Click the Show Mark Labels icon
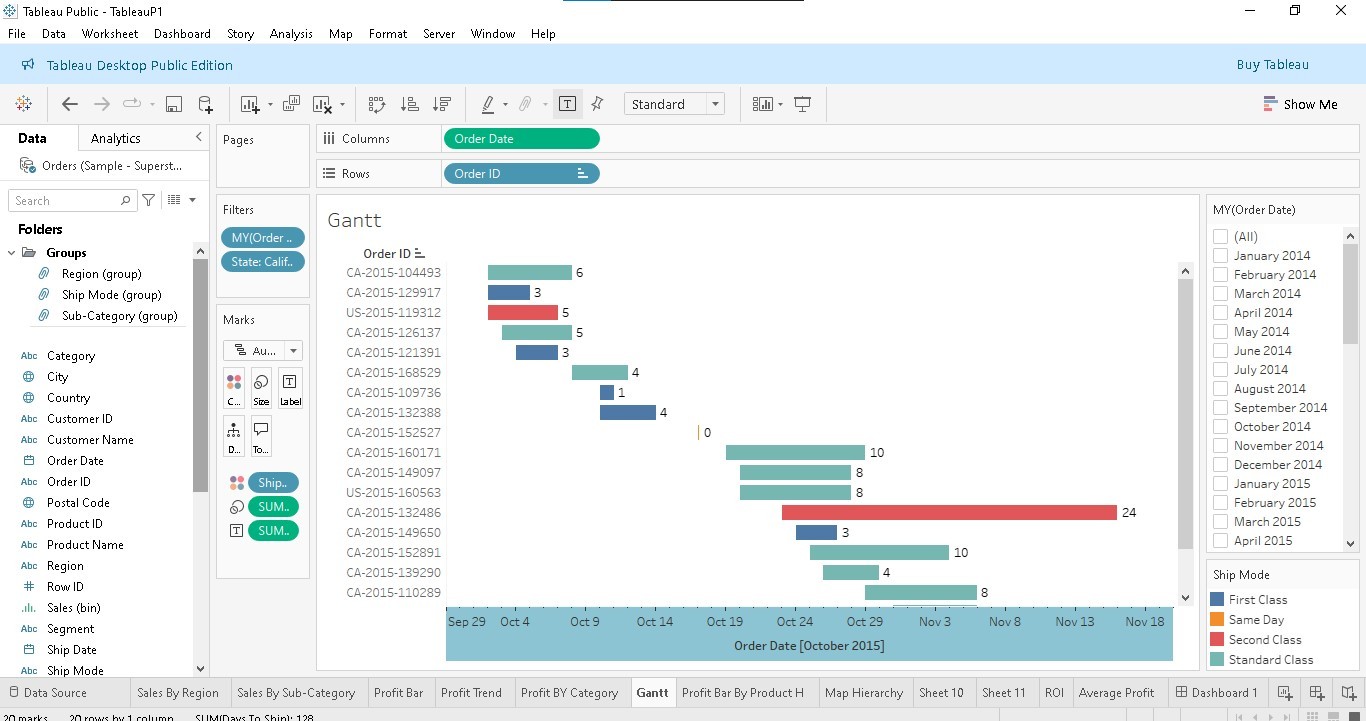 tap(567, 103)
